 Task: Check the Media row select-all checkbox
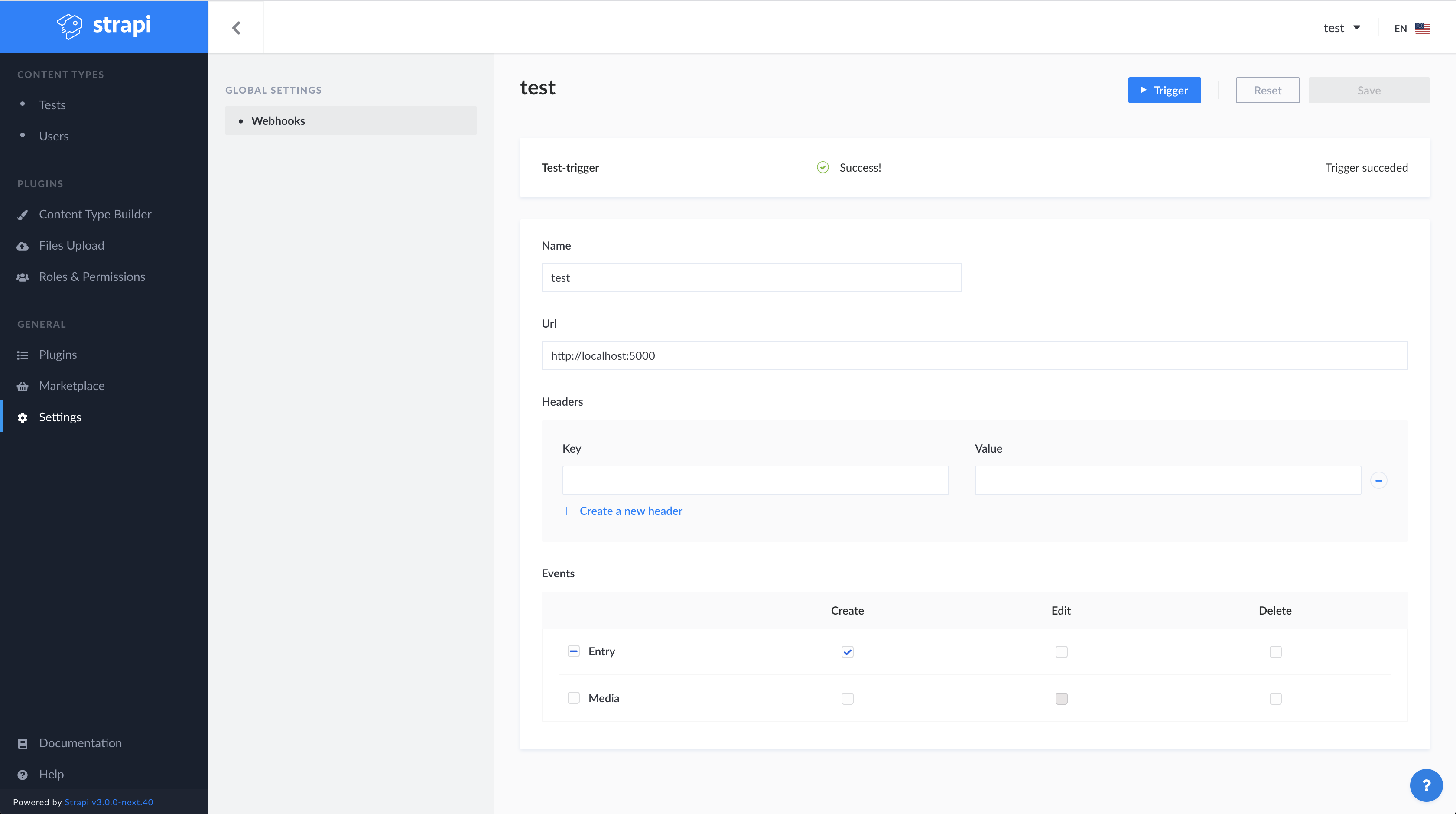pyautogui.click(x=573, y=698)
